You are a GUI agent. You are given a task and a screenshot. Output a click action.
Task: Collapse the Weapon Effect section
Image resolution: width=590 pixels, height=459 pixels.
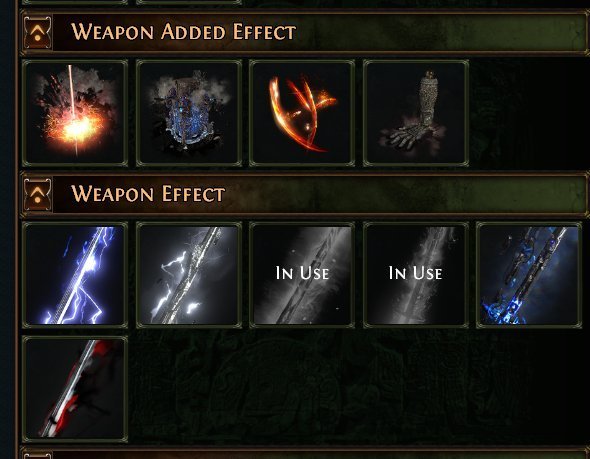tap(37, 195)
